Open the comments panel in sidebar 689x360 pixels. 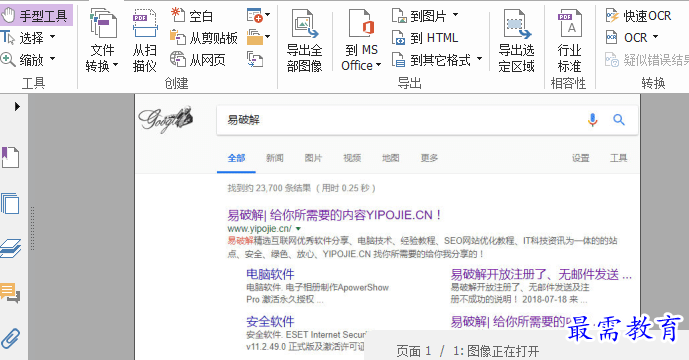click(x=11, y=293)
